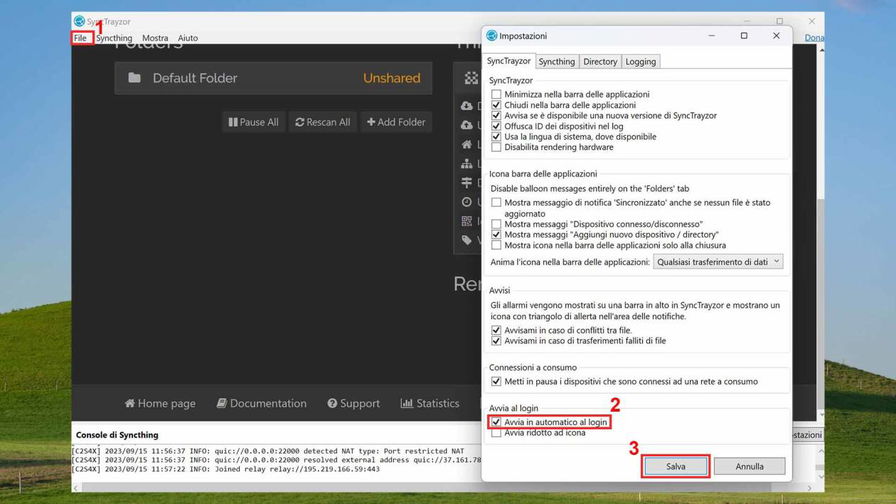Click the upload rate cloud icon

pos(467,125)
